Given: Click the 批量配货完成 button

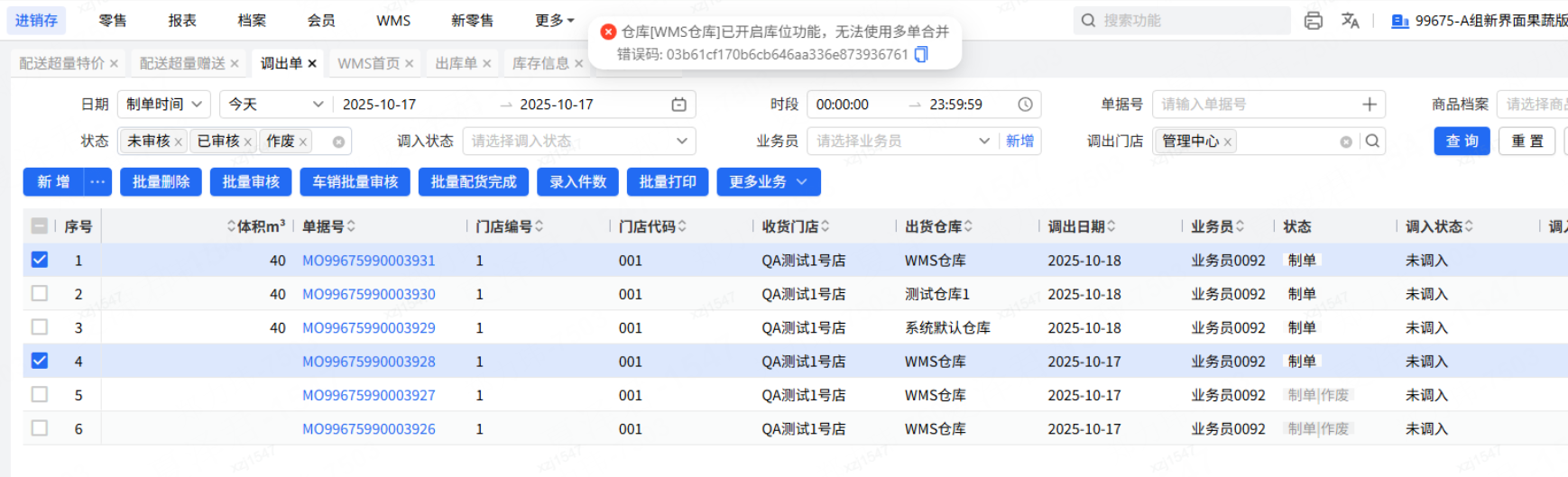Looking at the screenshot, I should pyautogui.click(x=474, y=182).
